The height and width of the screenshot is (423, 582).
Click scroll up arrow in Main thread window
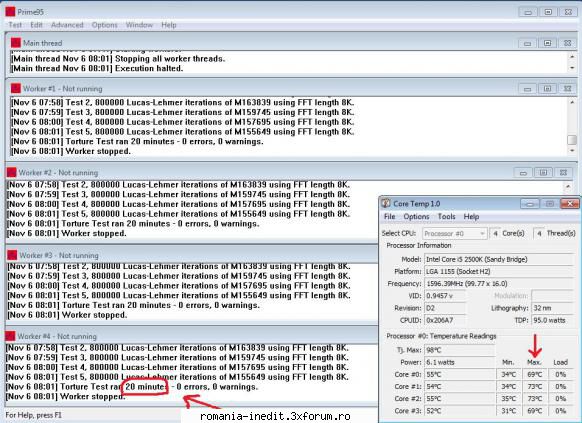click(572, 56)
